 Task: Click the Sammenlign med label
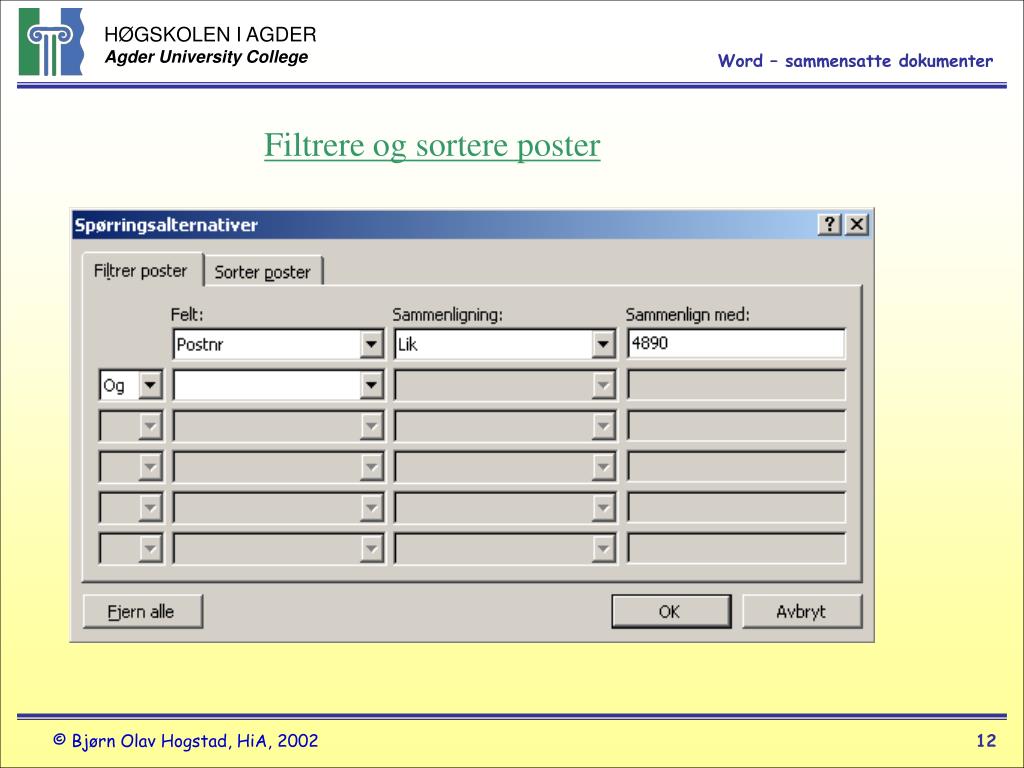pos(688,315)
